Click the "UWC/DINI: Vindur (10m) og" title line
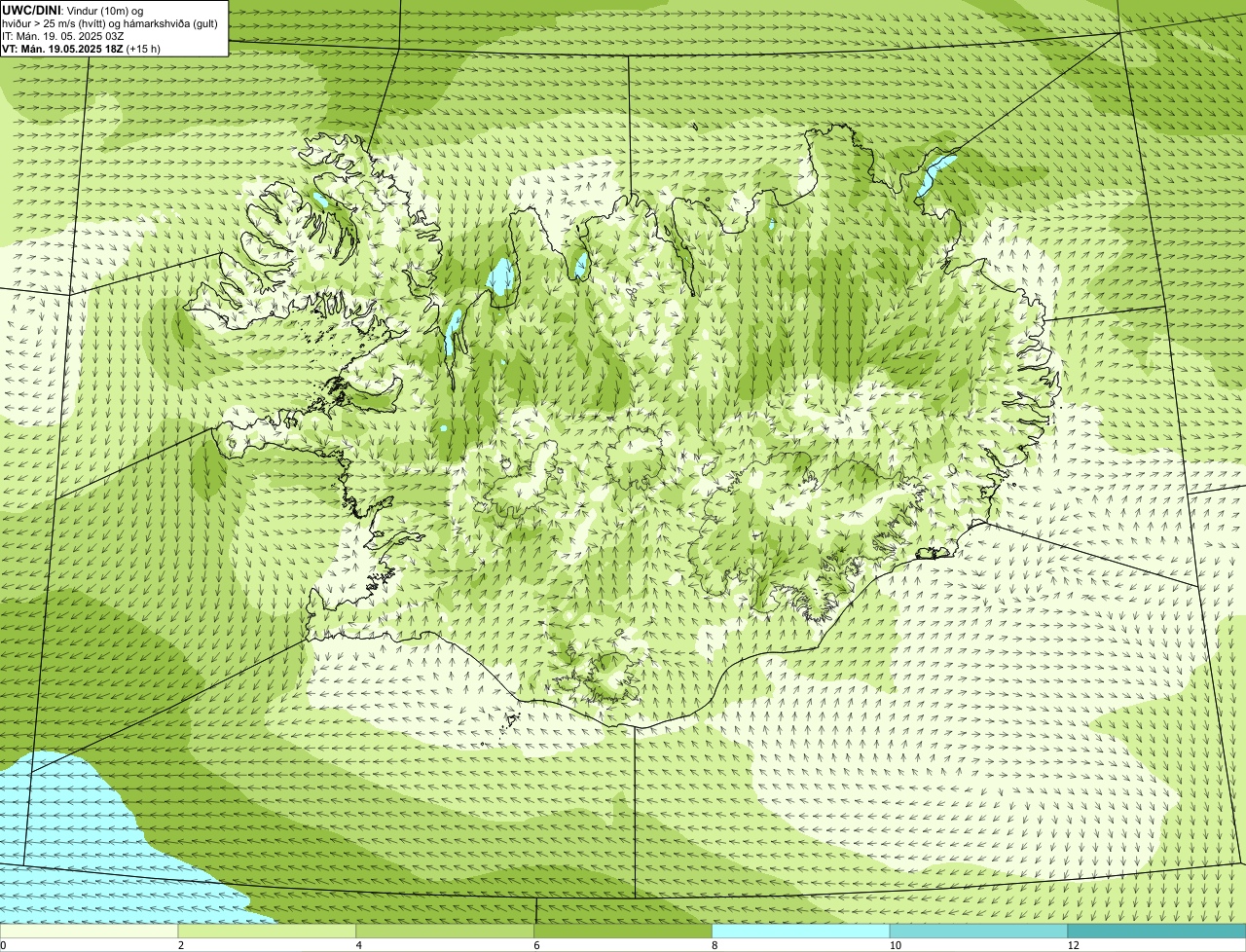Image resolution: width=1246 pixels, height=952 pixels. pos(73,10)
